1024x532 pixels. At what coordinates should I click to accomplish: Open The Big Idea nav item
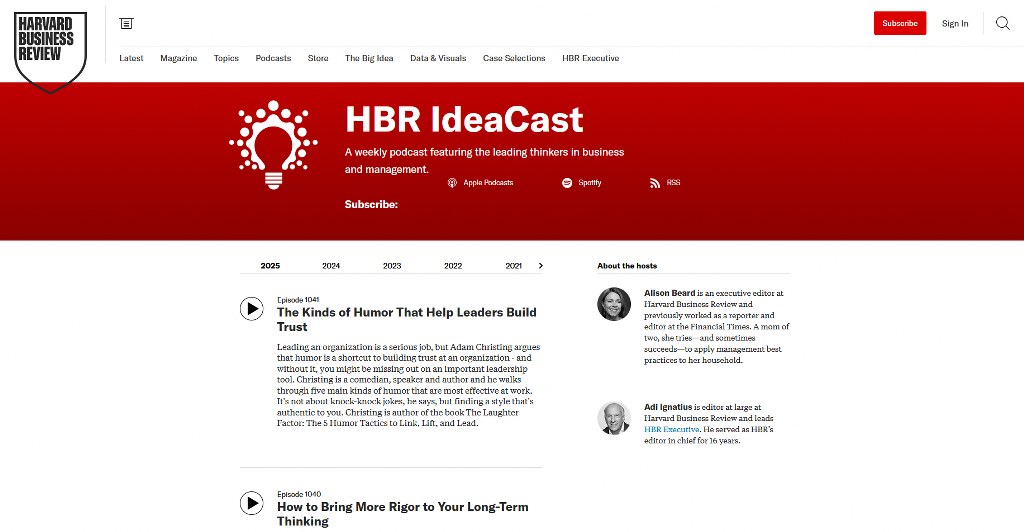pyautogui.click(x=369, y=58)
